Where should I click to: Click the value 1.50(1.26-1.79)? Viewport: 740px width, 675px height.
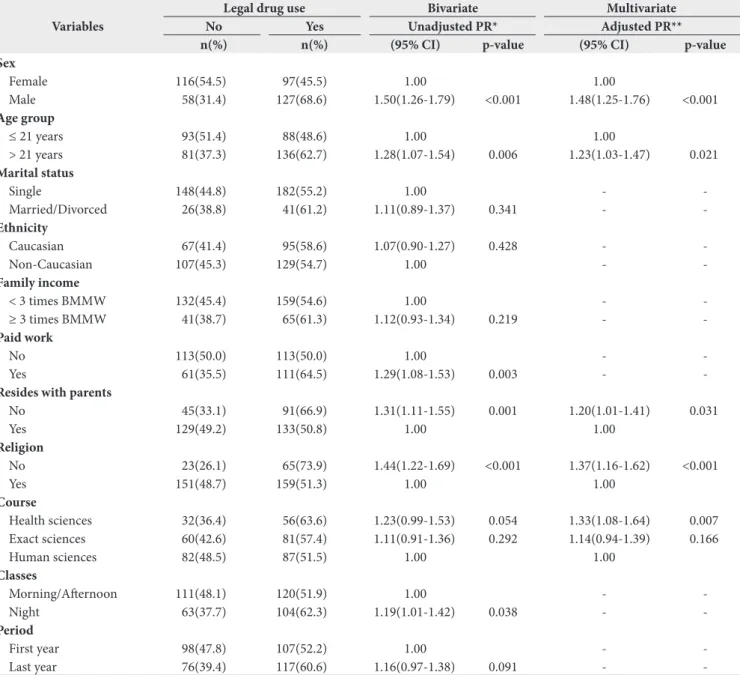[x=414, y=100]
